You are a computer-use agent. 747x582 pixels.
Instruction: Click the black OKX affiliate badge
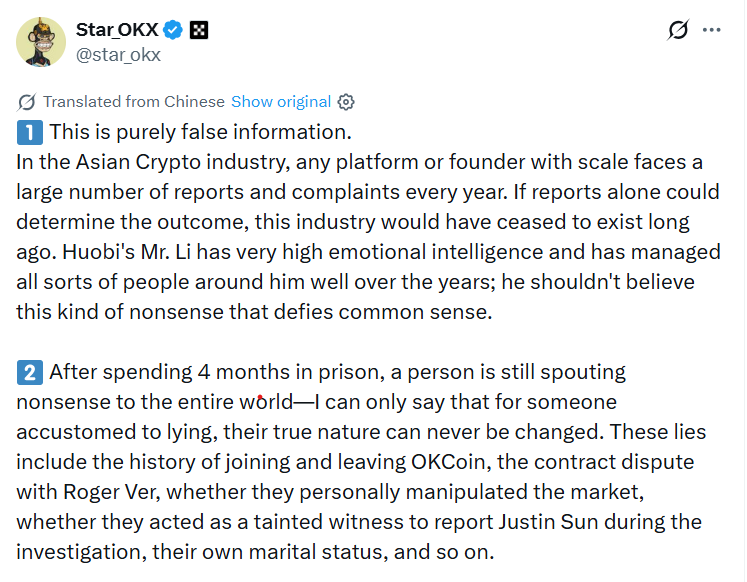point(198,30)
